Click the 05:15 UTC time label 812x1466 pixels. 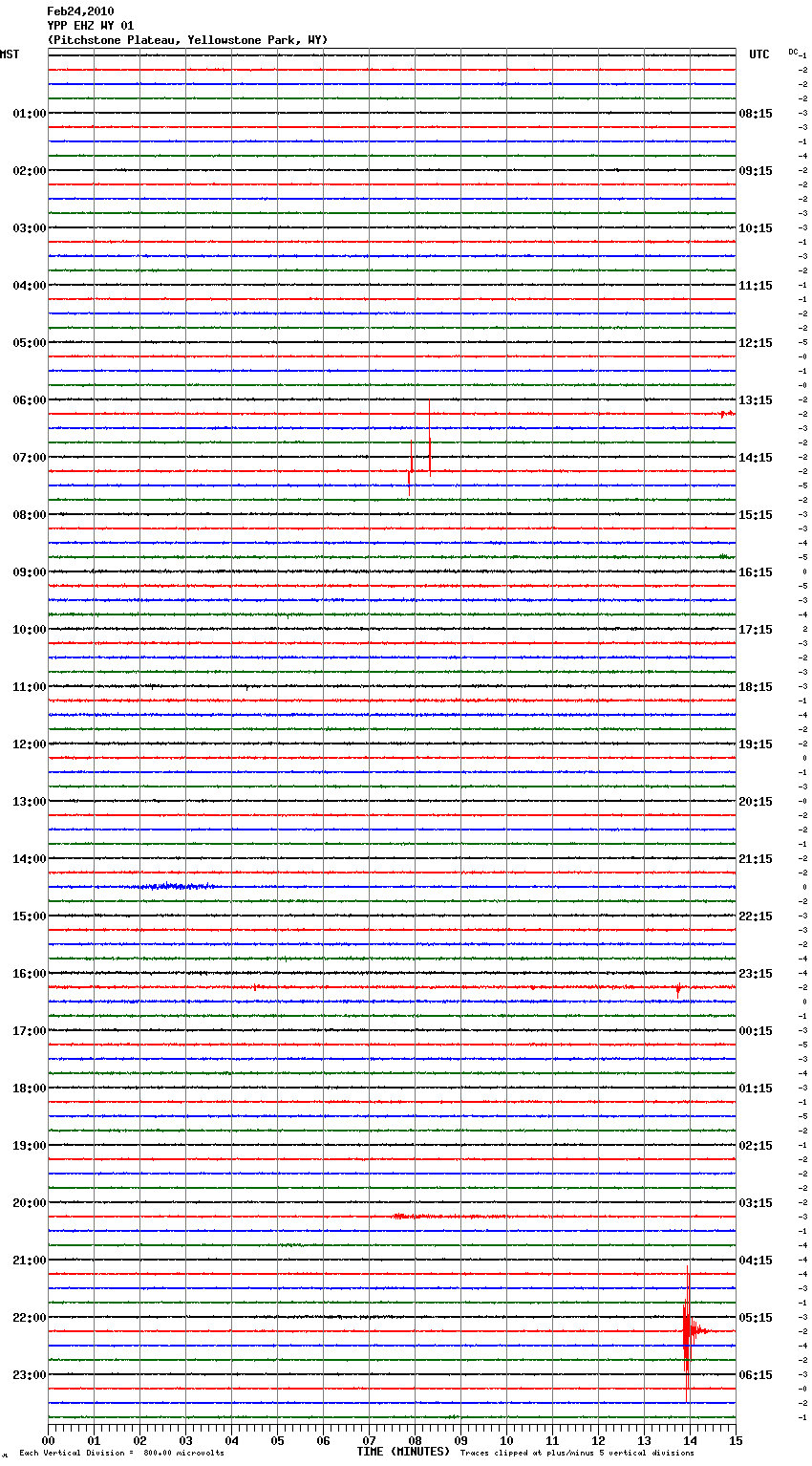pos(756,1318)
